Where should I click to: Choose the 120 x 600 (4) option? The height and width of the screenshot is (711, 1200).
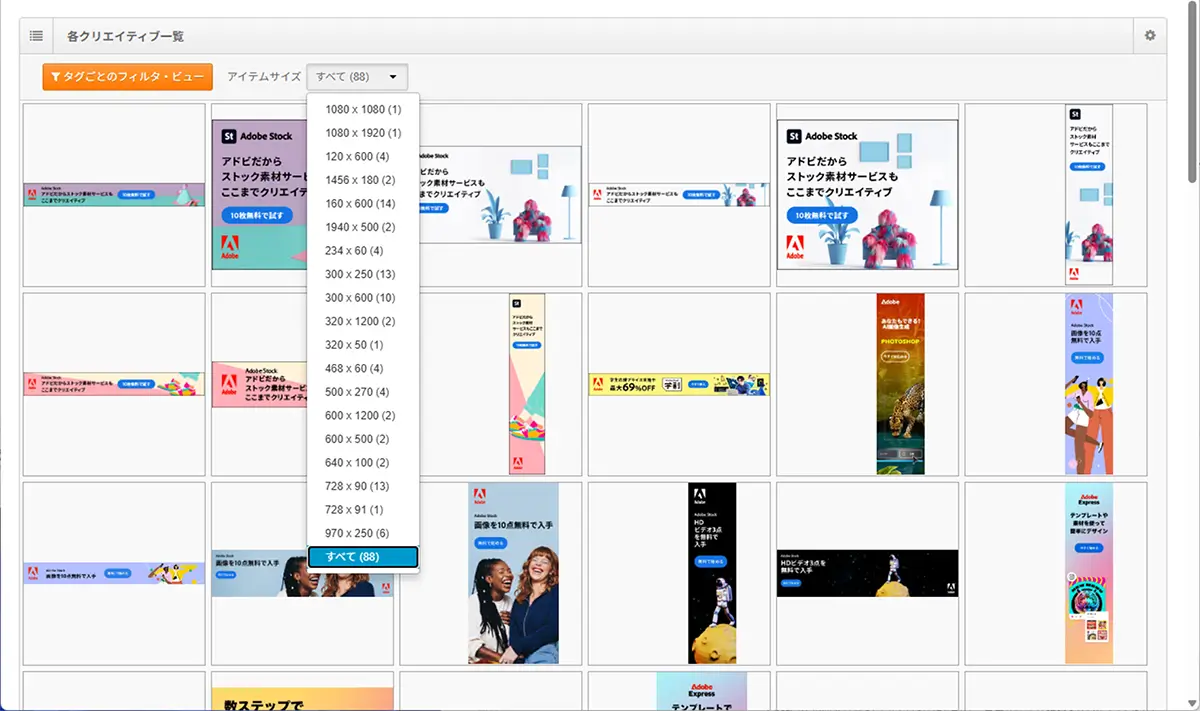tap(363, 156)
